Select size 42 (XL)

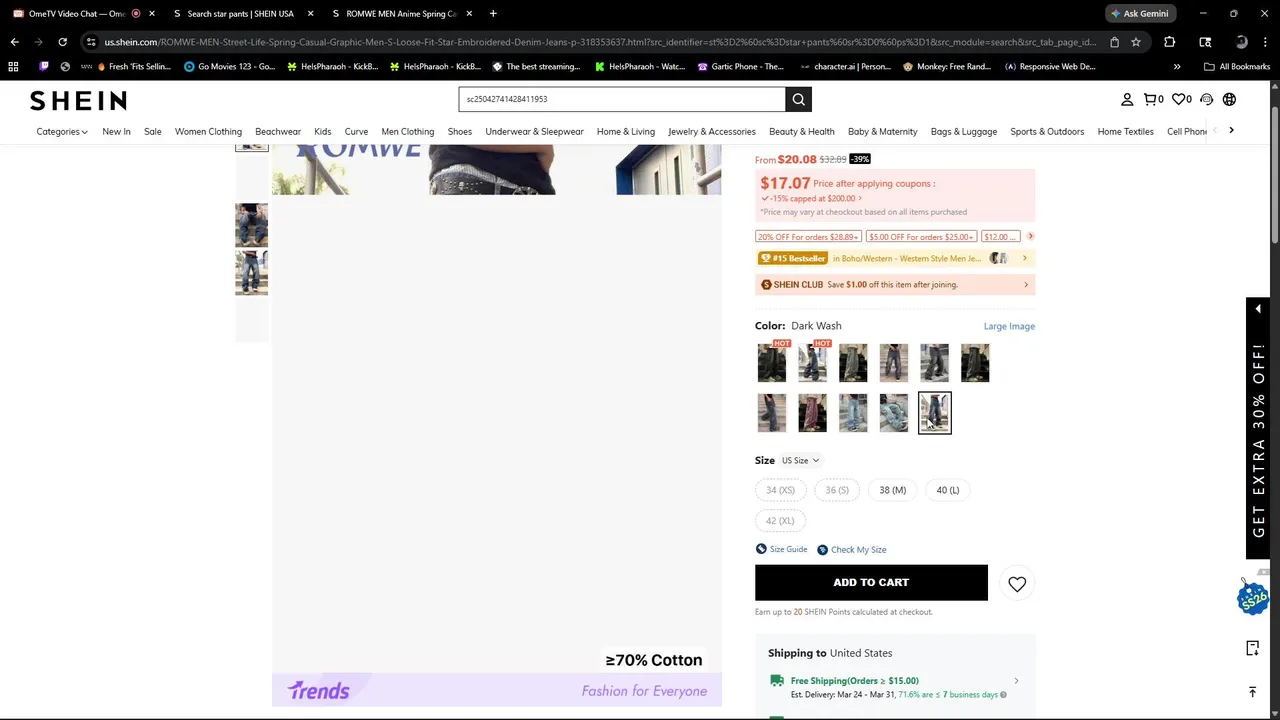click(780, 520)
